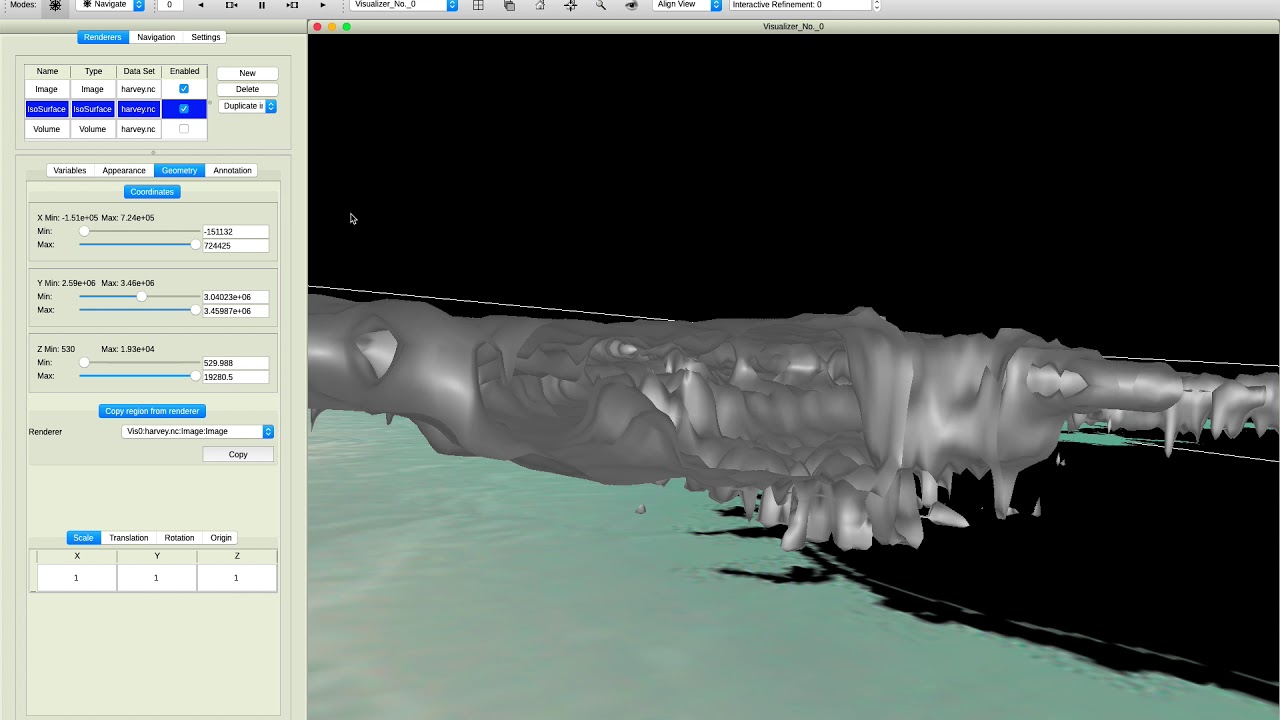Disable the IsoSurface renderer checkbox
The width and height of the screenshot is (1280, 720).
click(x=183, y=109)
